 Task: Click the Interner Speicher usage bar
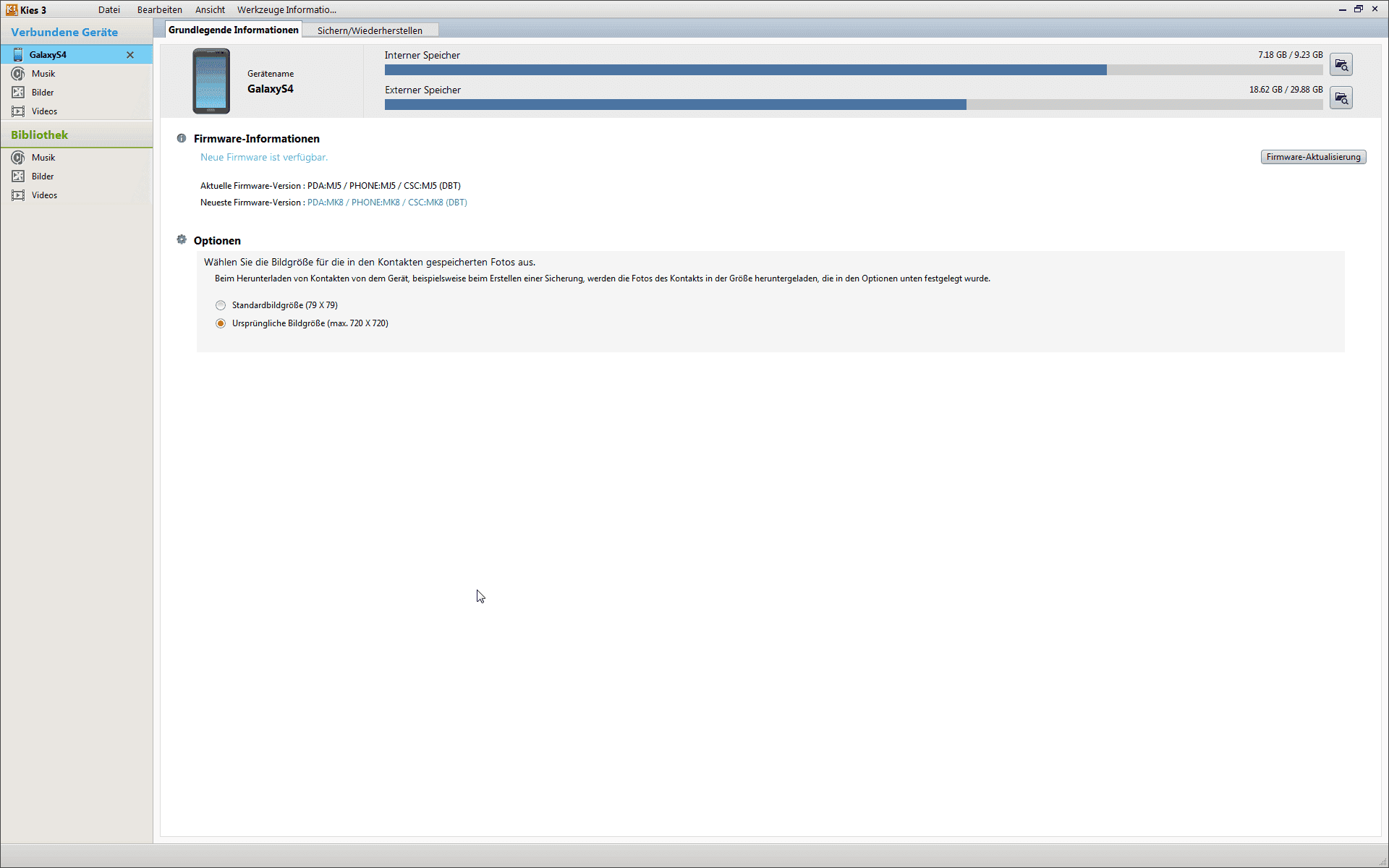click(x=853, y=70)
